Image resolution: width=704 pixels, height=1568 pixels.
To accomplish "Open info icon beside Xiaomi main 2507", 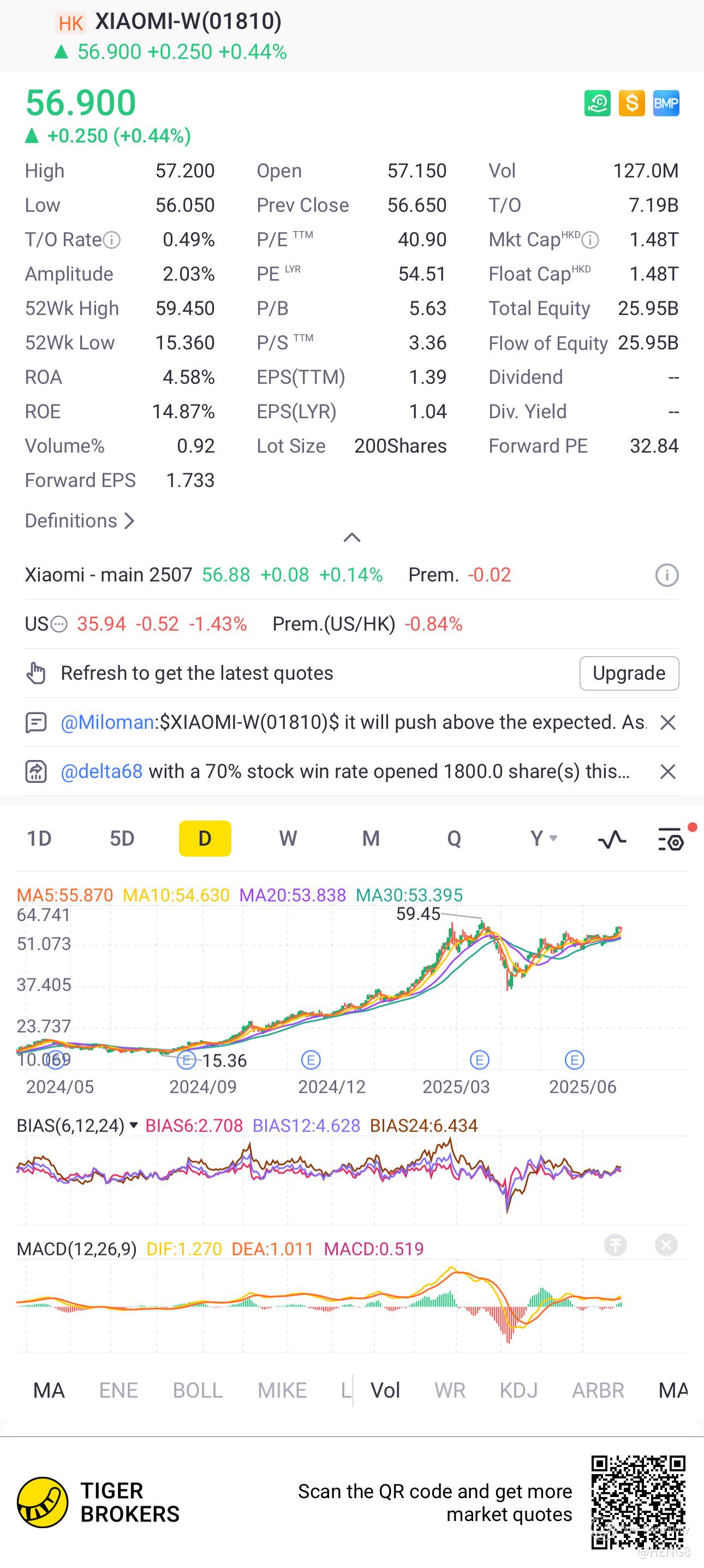I will [667, 574].
